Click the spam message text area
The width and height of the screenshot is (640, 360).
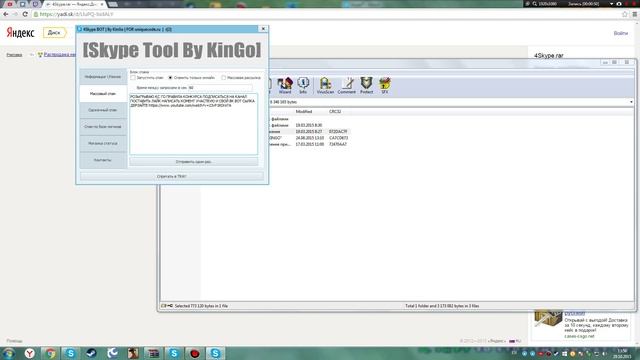click(x=193, y=124)
